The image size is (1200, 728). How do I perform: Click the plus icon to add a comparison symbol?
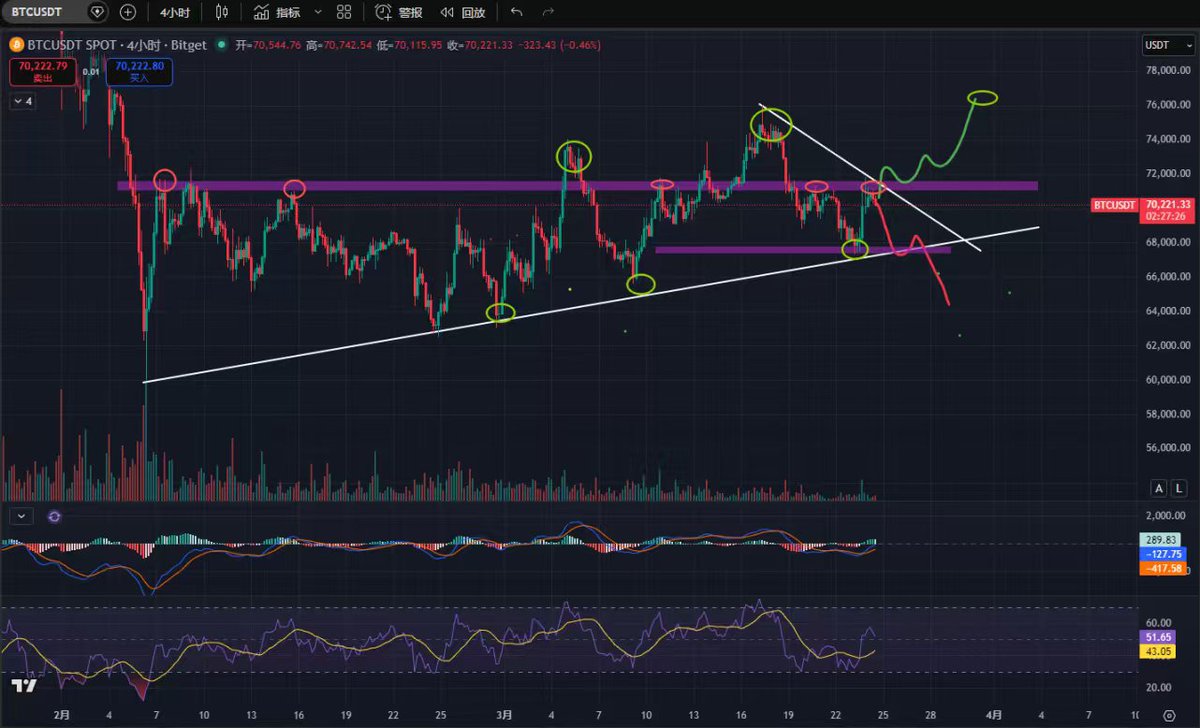[128, 12]
